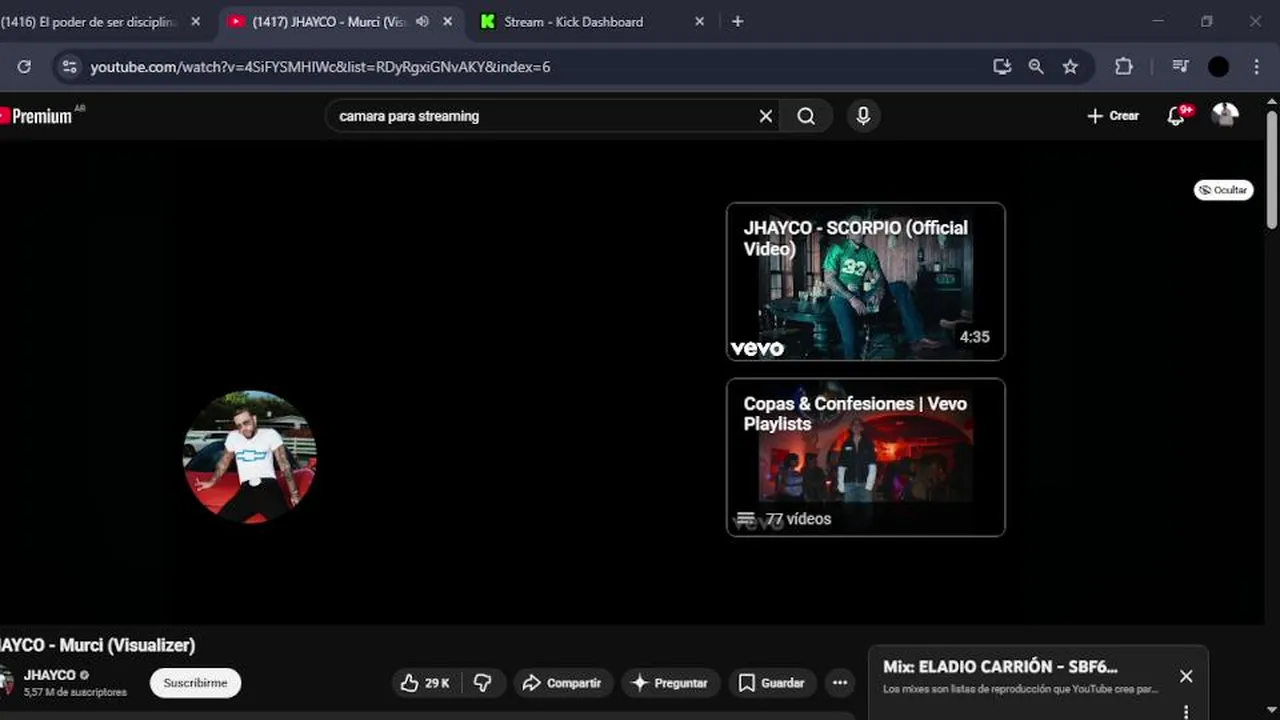Open a new browser tab
1280x720 pixels.
pos(737,21)
